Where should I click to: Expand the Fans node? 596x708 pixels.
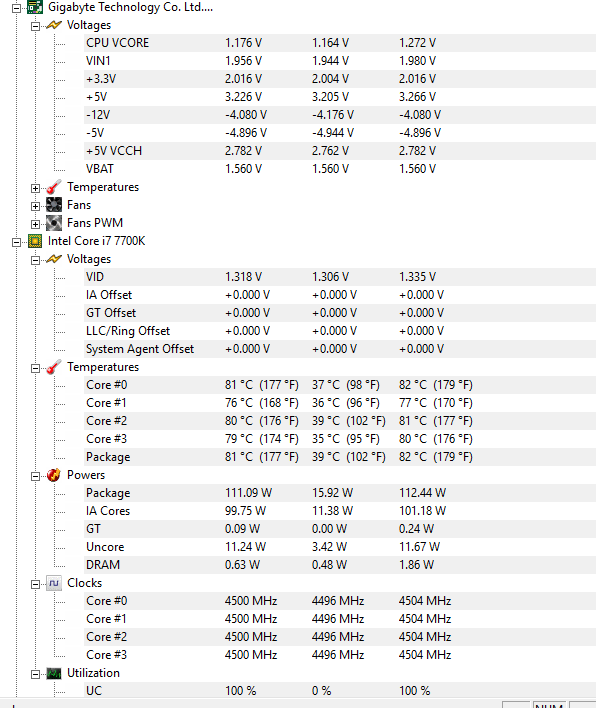point(35,206)
